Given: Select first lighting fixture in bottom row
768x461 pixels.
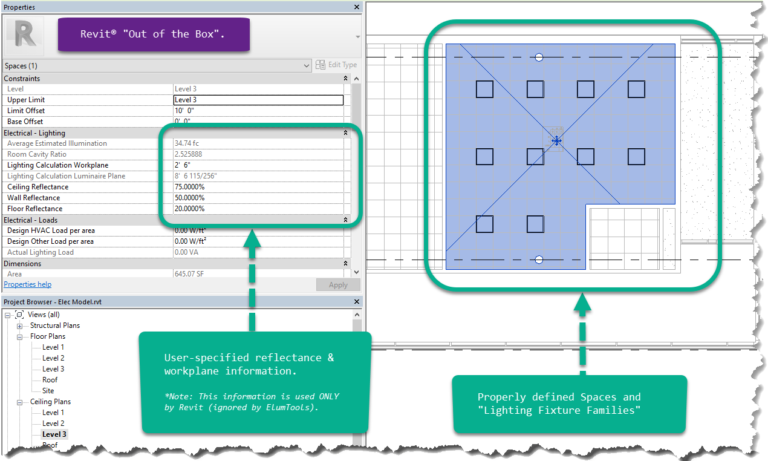Looking at the screenshot, I should [x=484, y=224].
